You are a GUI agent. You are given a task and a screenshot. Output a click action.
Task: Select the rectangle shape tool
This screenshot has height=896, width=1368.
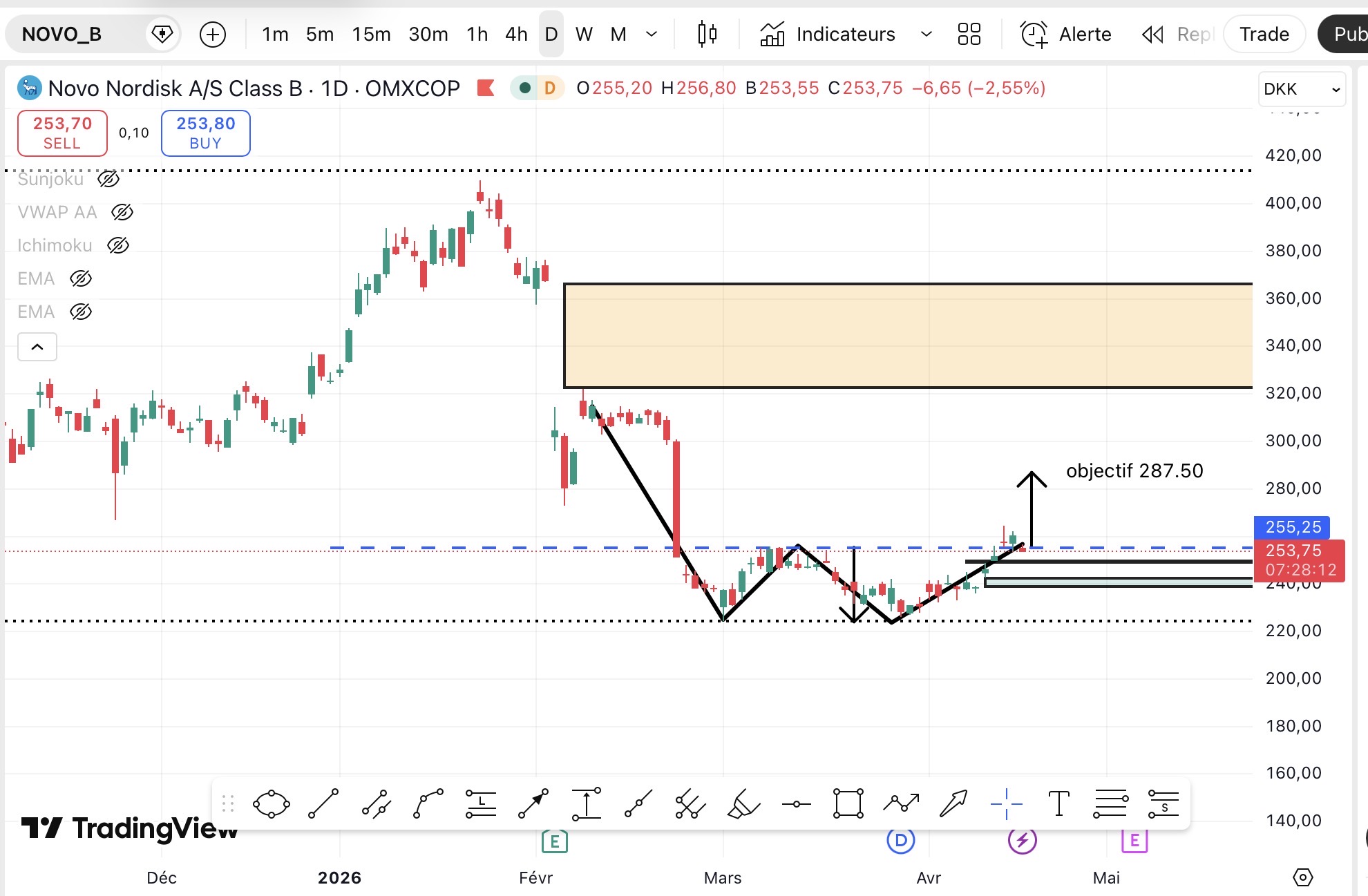(848, 804)
